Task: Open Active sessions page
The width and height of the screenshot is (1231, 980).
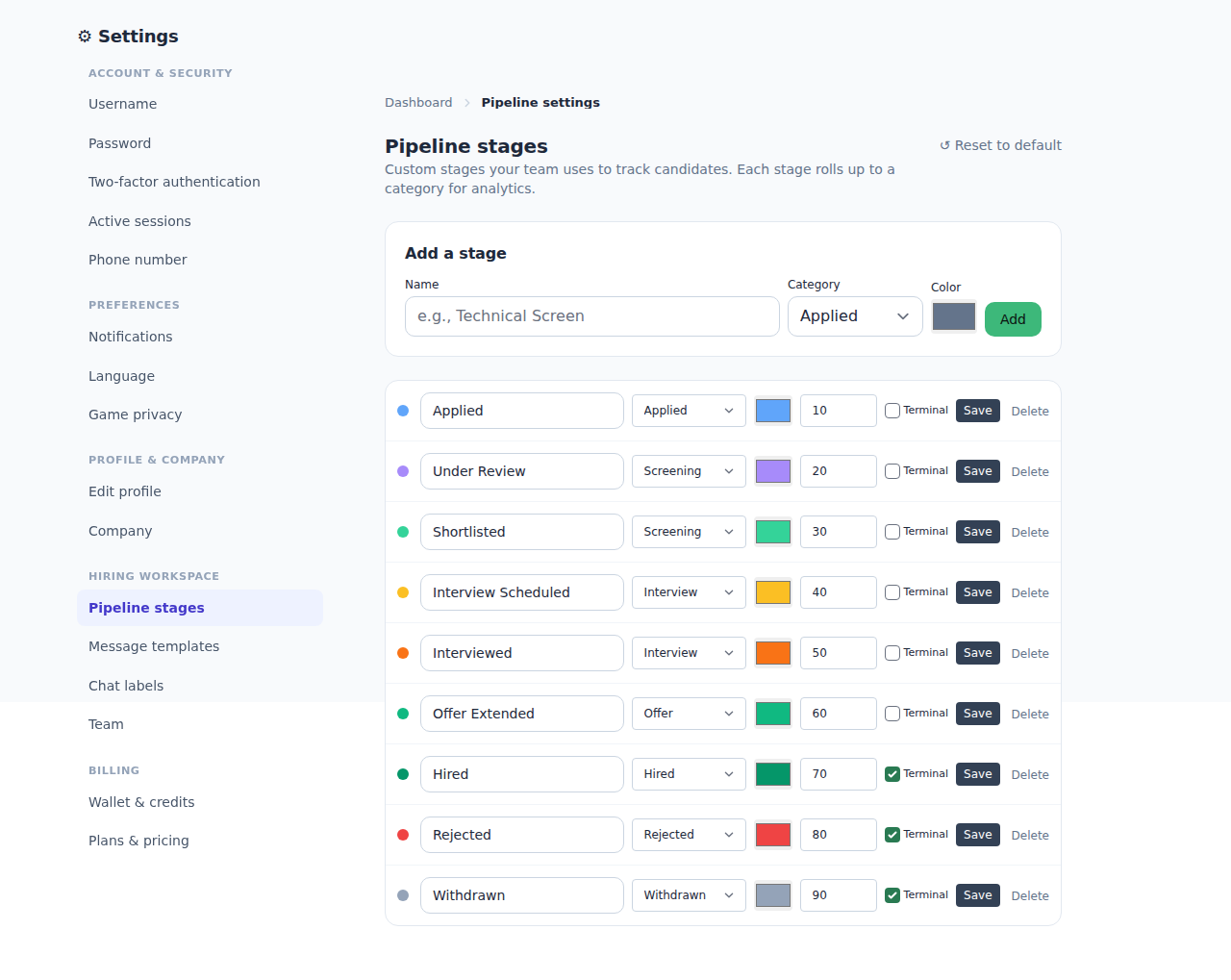Action: (x=200, y=221)
